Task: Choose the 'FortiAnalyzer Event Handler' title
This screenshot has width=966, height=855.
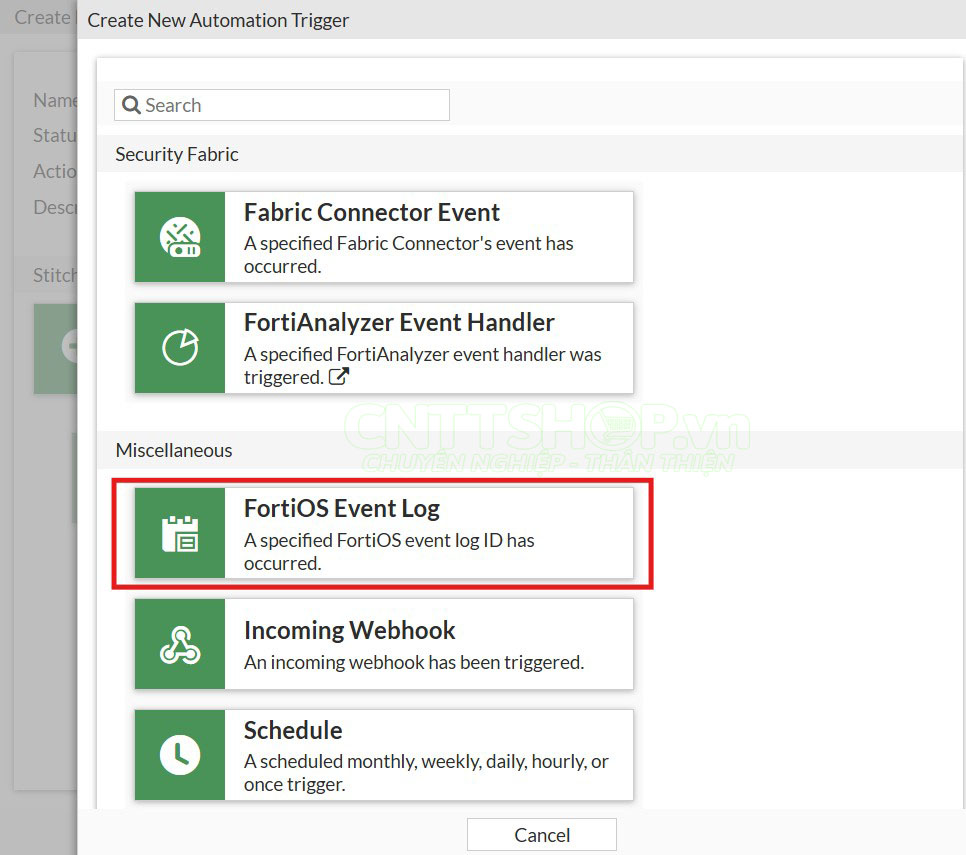Action: (399, 322)
